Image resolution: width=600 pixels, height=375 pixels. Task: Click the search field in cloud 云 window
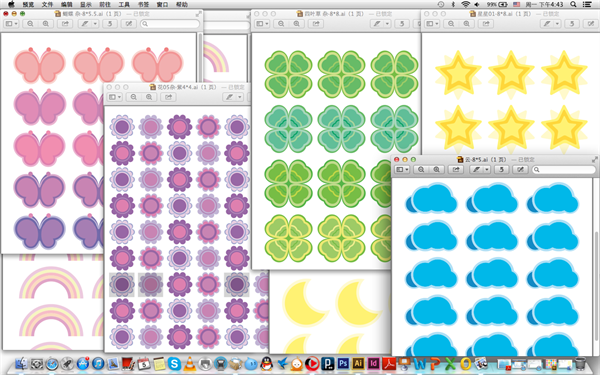[565, 170]
